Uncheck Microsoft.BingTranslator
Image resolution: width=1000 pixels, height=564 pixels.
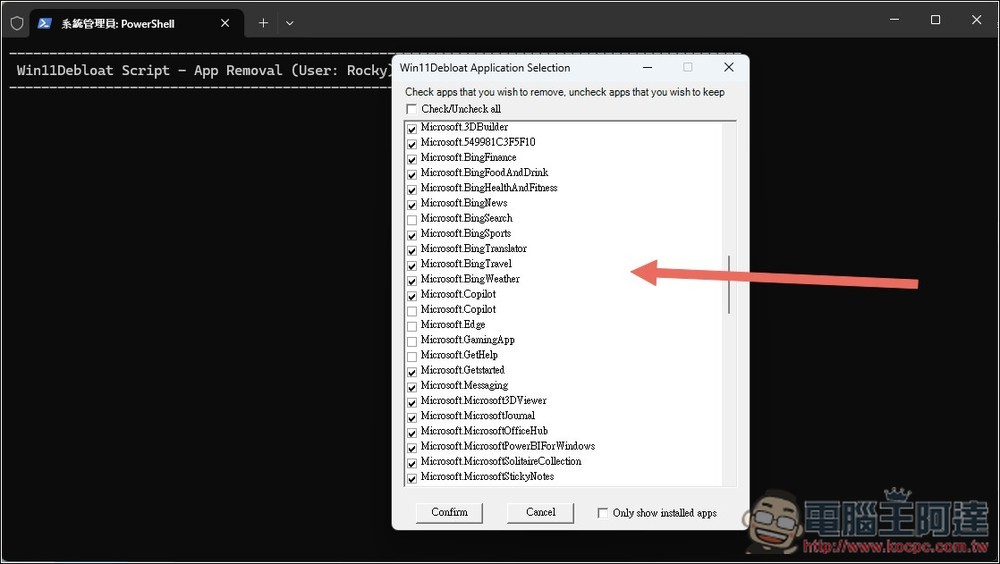coord(412,251)
